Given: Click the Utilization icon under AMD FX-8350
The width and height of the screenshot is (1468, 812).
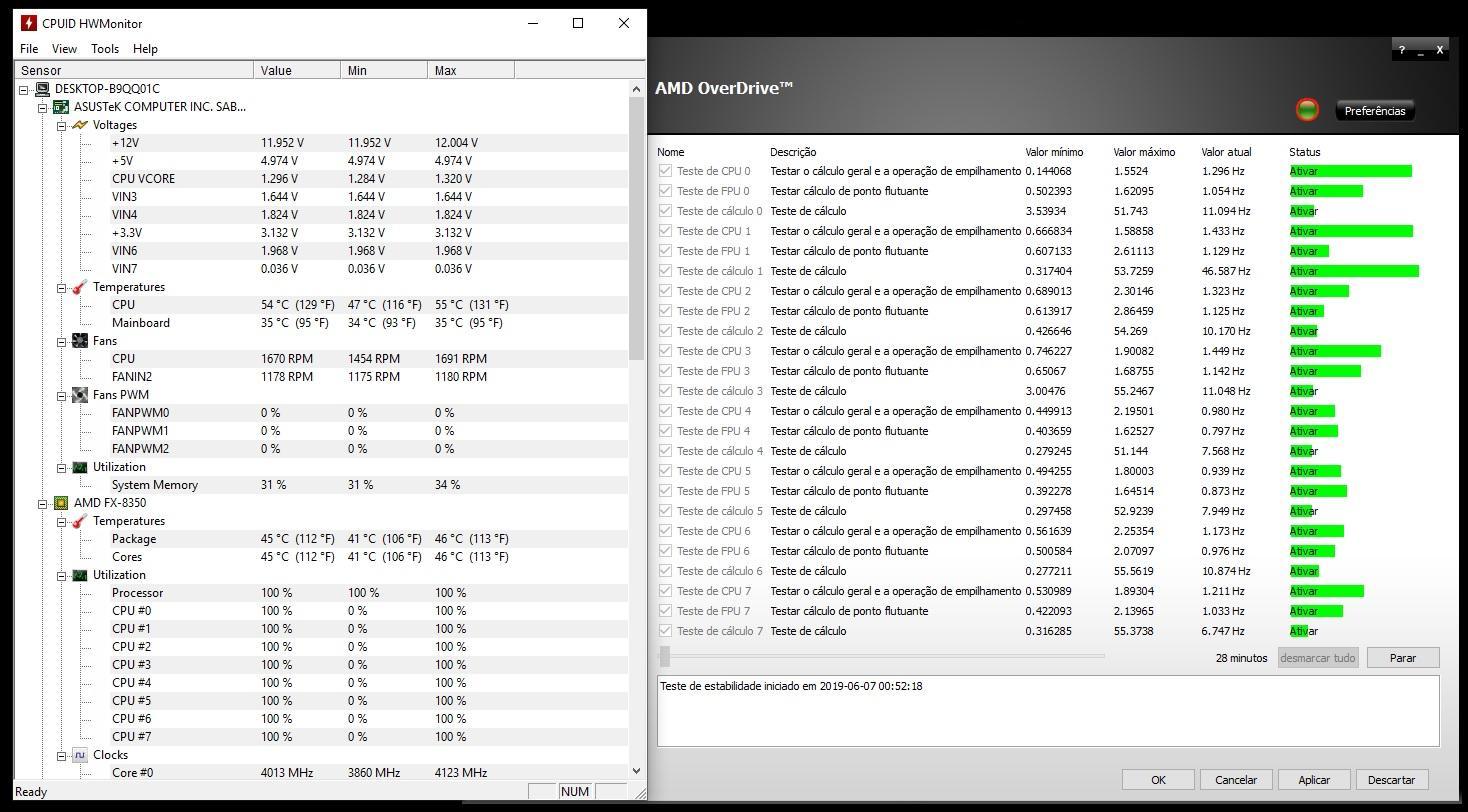Looking at the screenshot, I should [x=80, y=575].
